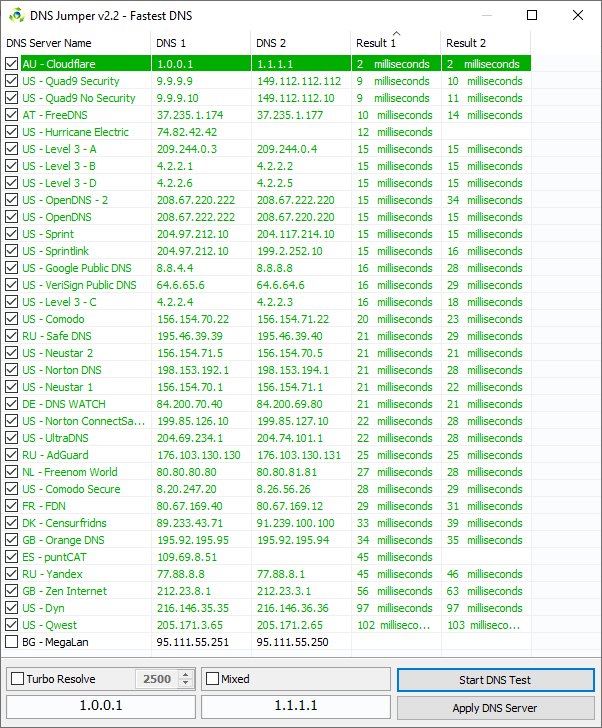
Task: Select the FR - FDN server name
Action: [x=44, y=506]
